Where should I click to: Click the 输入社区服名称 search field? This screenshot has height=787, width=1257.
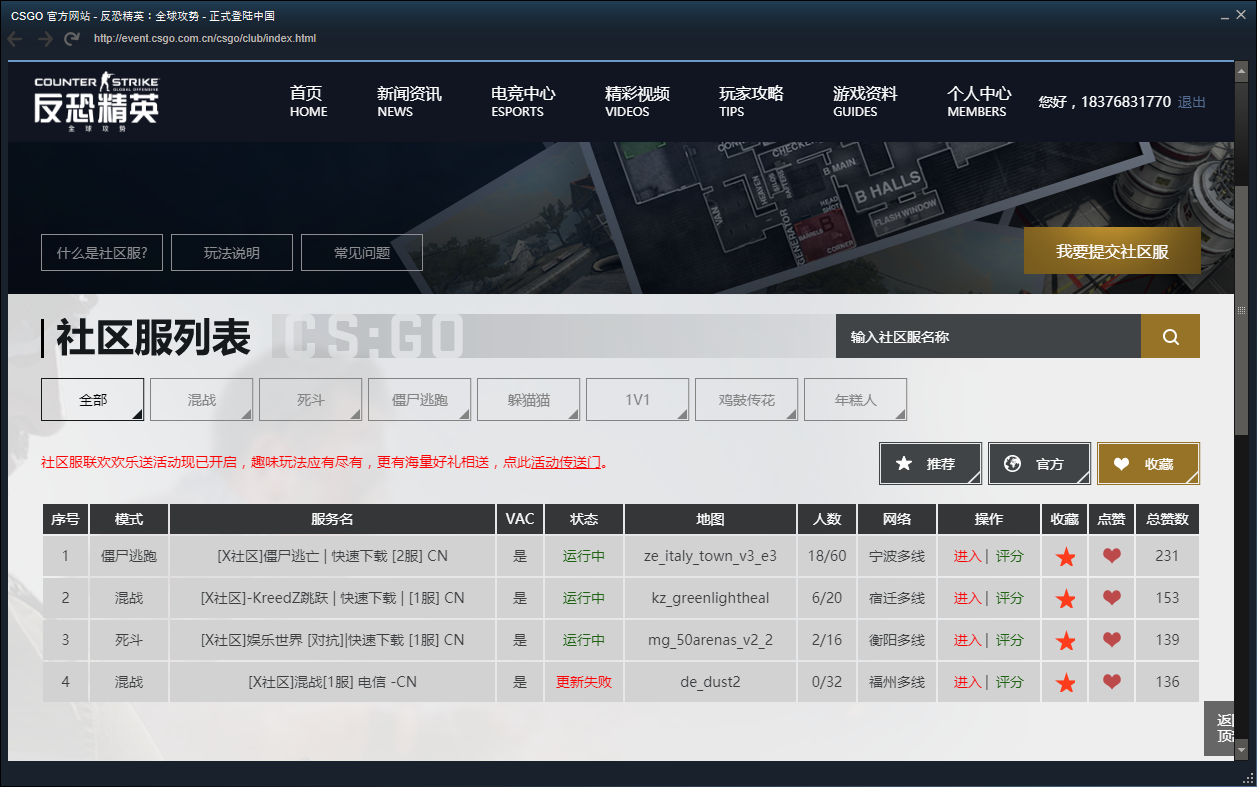tap(987, 337)
